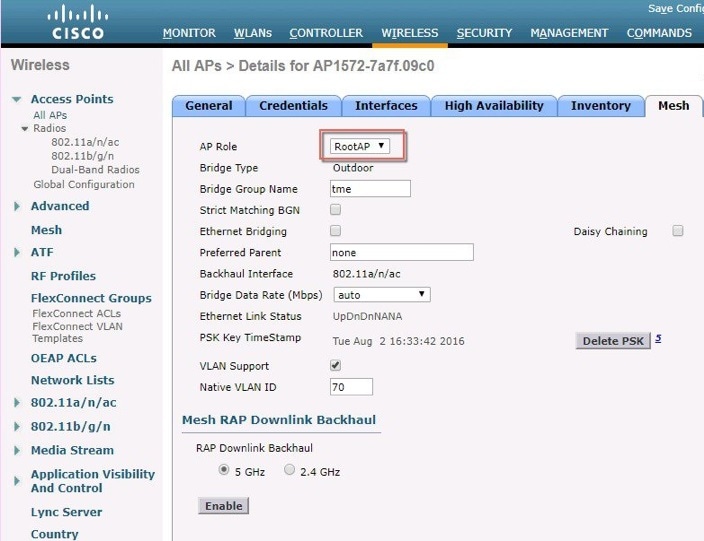The image size is (704, 541).
Task: Expand the ATF sidebar section
Action: (x=17, y=252)
